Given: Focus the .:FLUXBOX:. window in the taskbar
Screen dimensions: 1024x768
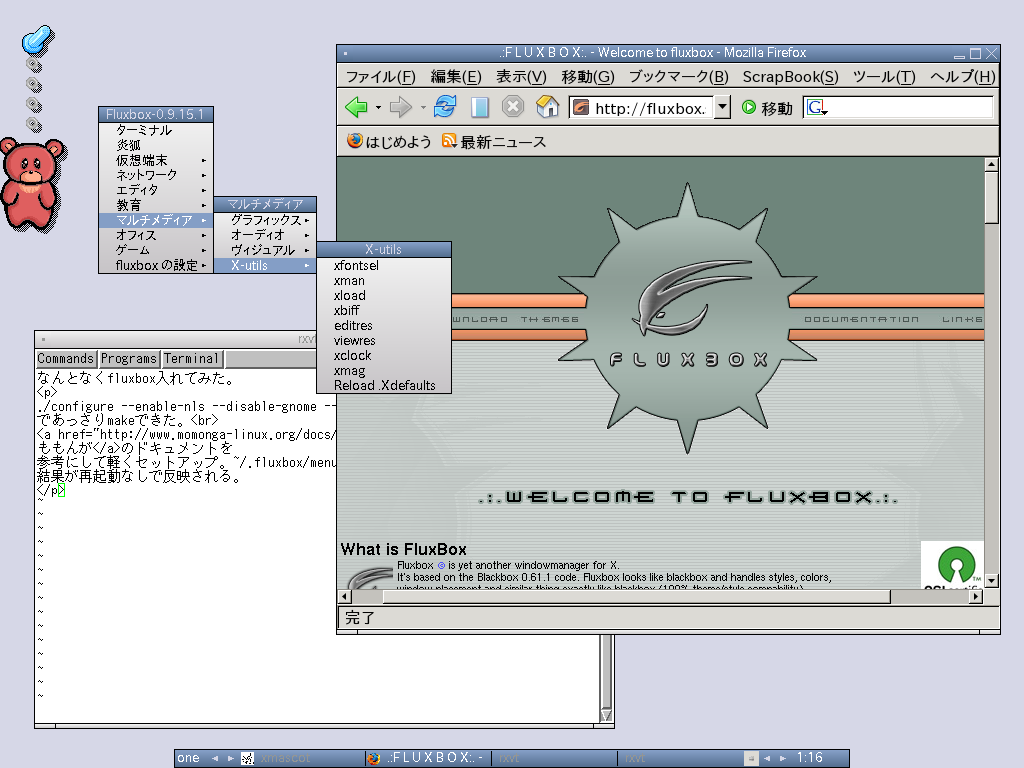Looking at the screenshot, I should (427, 758).
